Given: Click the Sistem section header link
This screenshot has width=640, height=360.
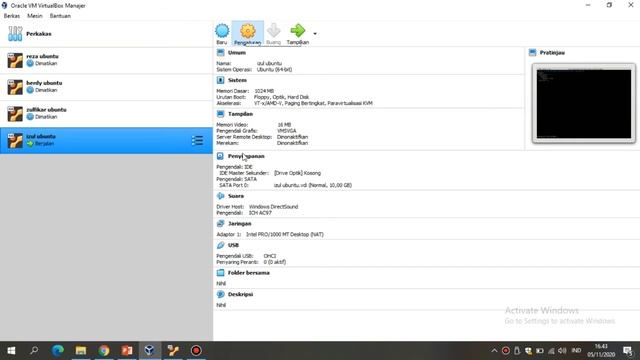Looking at the screenshot, I should [x=237, y=80].
